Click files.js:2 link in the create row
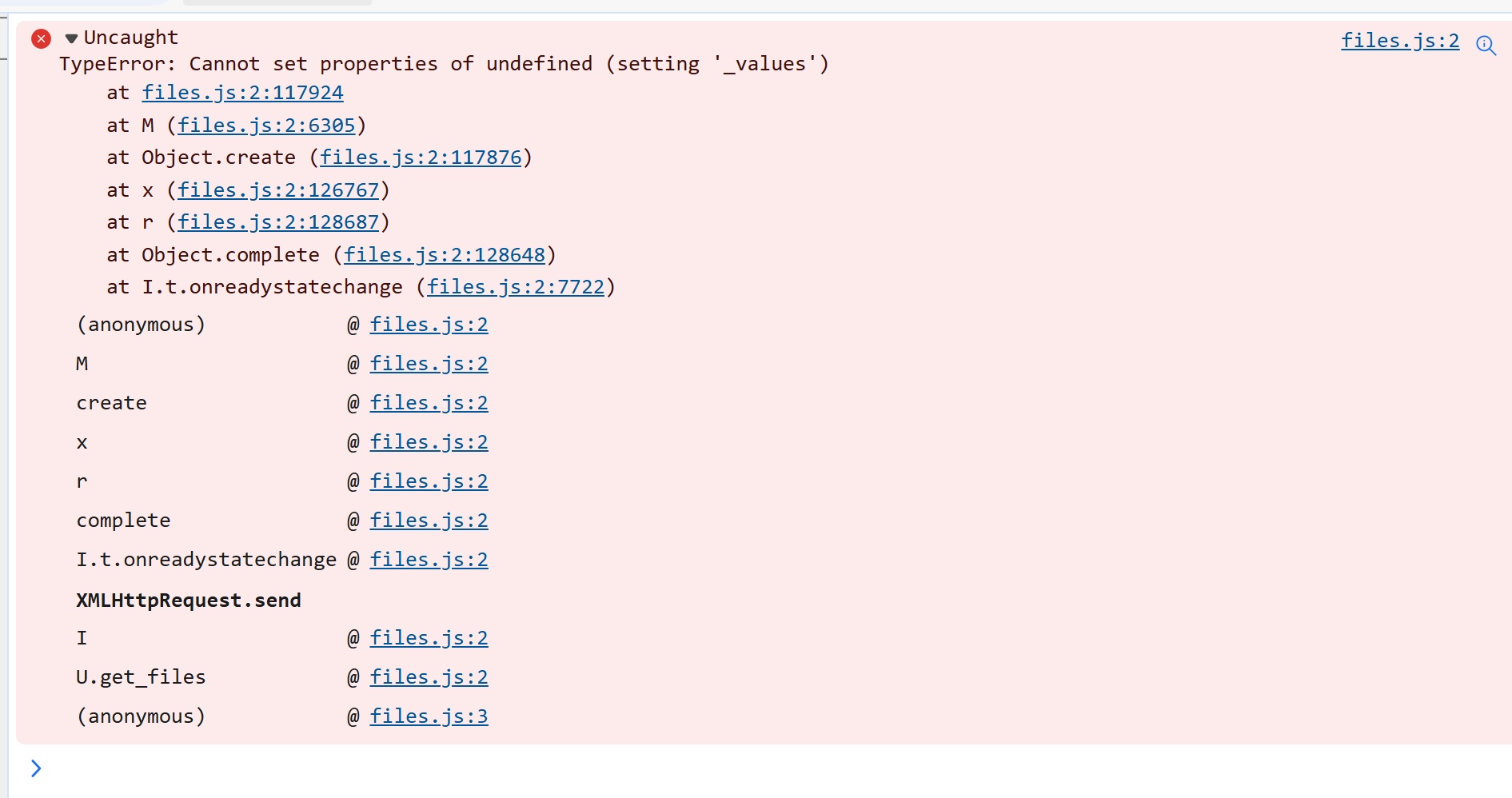The height and width of the screenshot is (798, 1512). (429, 403)
